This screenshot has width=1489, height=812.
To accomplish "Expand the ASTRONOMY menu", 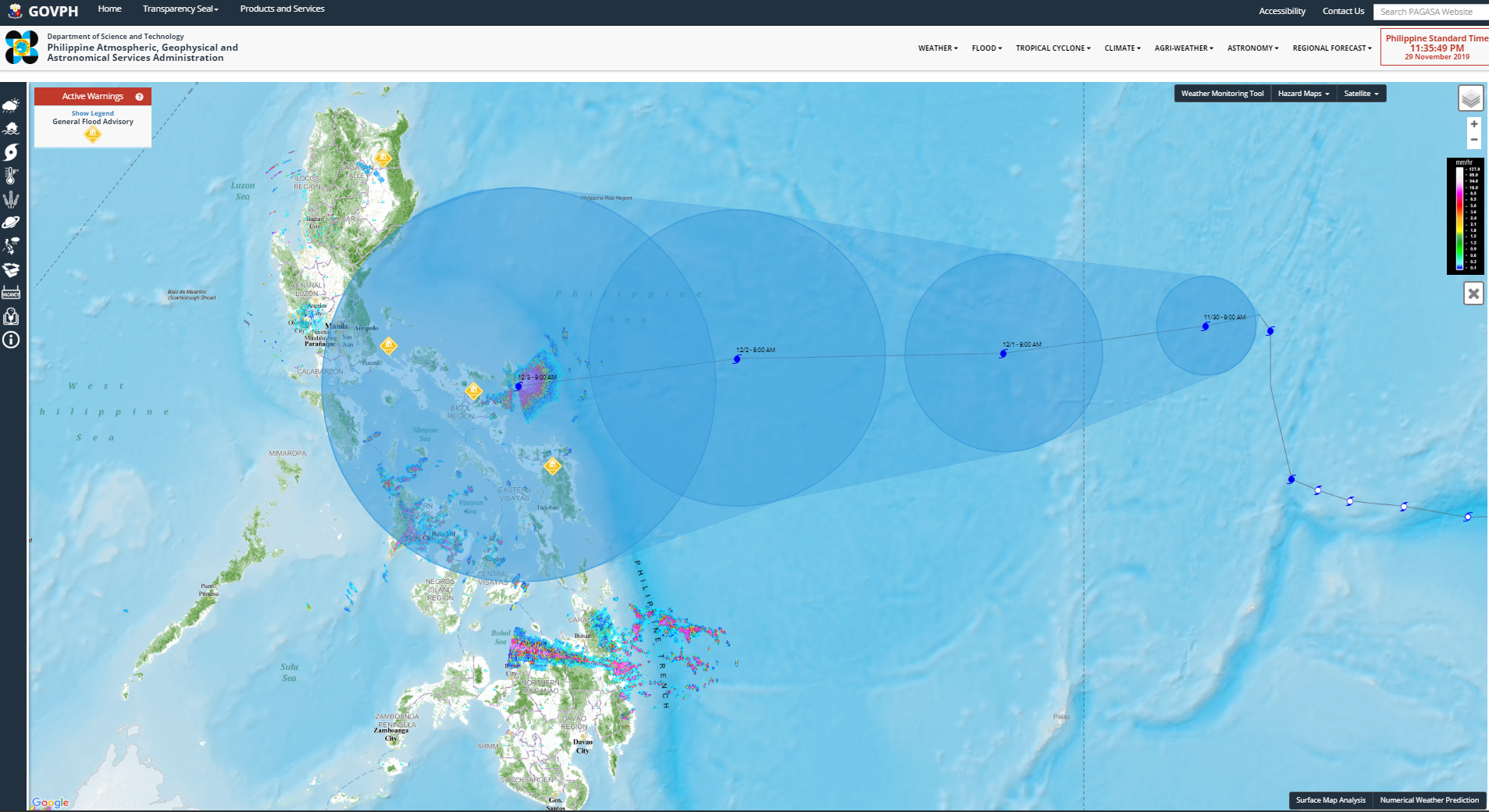I will point(1252,48).
